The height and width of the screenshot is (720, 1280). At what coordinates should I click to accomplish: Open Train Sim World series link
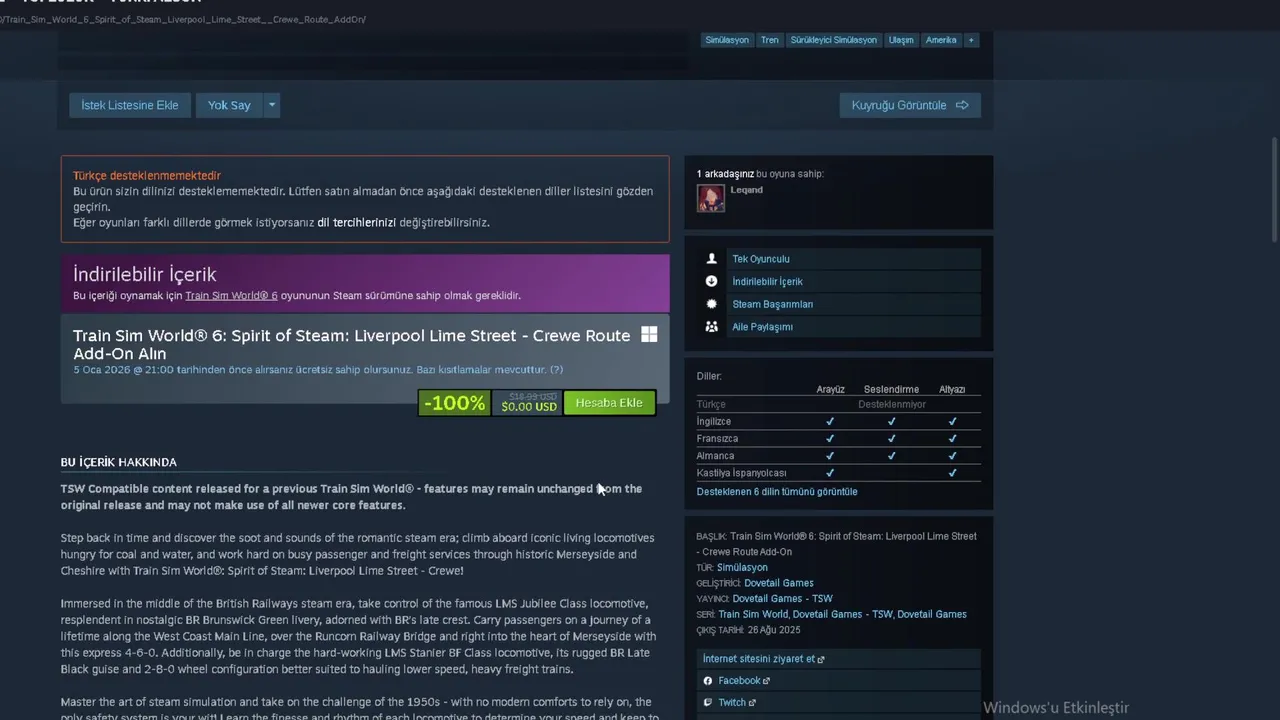(x=753, y=615)
